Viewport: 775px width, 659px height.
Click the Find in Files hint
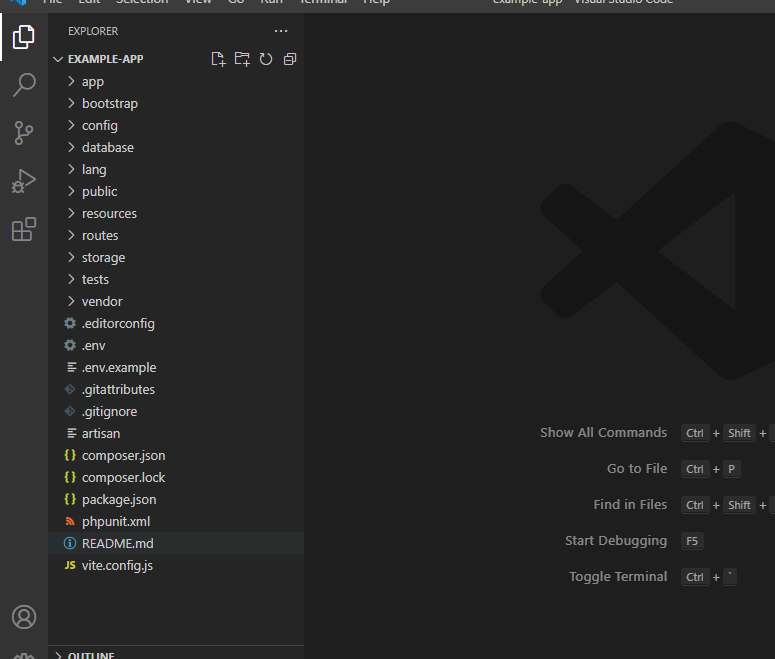[x=630, y=505]
